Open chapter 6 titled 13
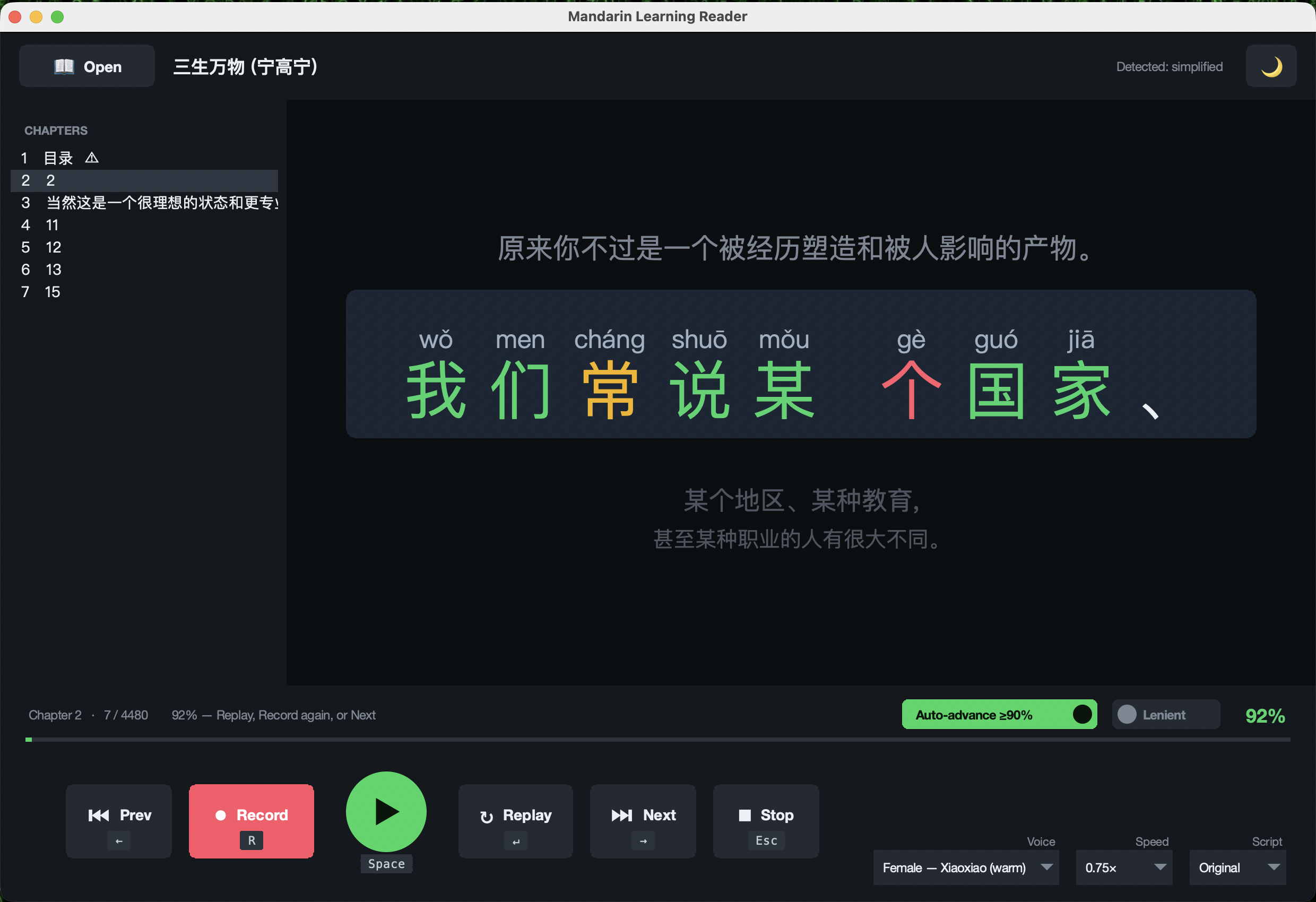 (144, 270)
